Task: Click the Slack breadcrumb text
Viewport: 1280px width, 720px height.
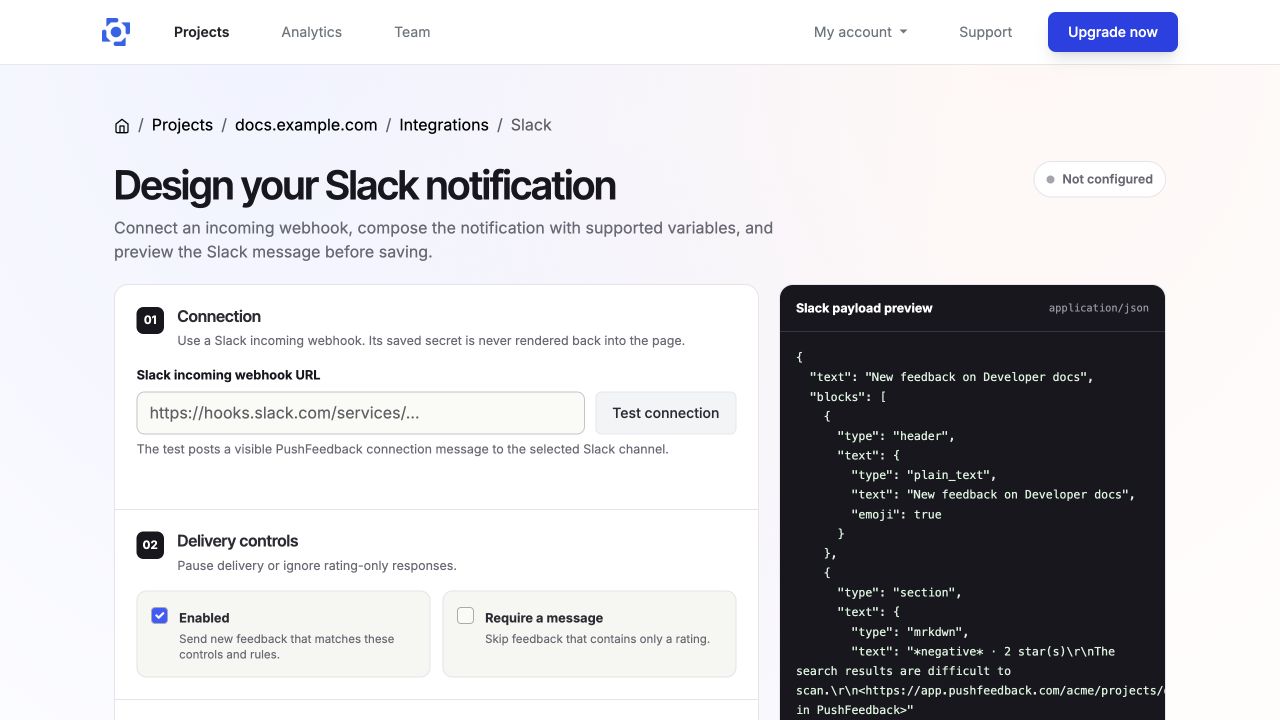Action: (x=531, y=125)
